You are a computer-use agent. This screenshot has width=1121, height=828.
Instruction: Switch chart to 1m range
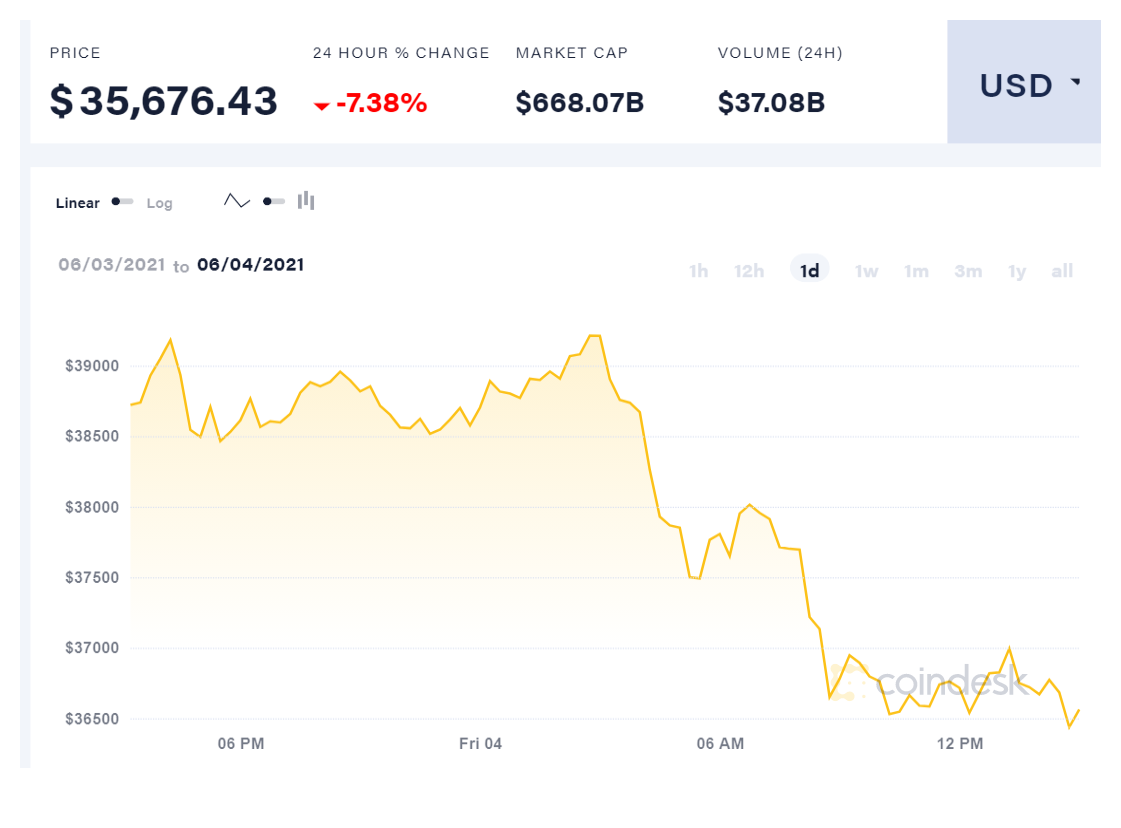[916, 271]
